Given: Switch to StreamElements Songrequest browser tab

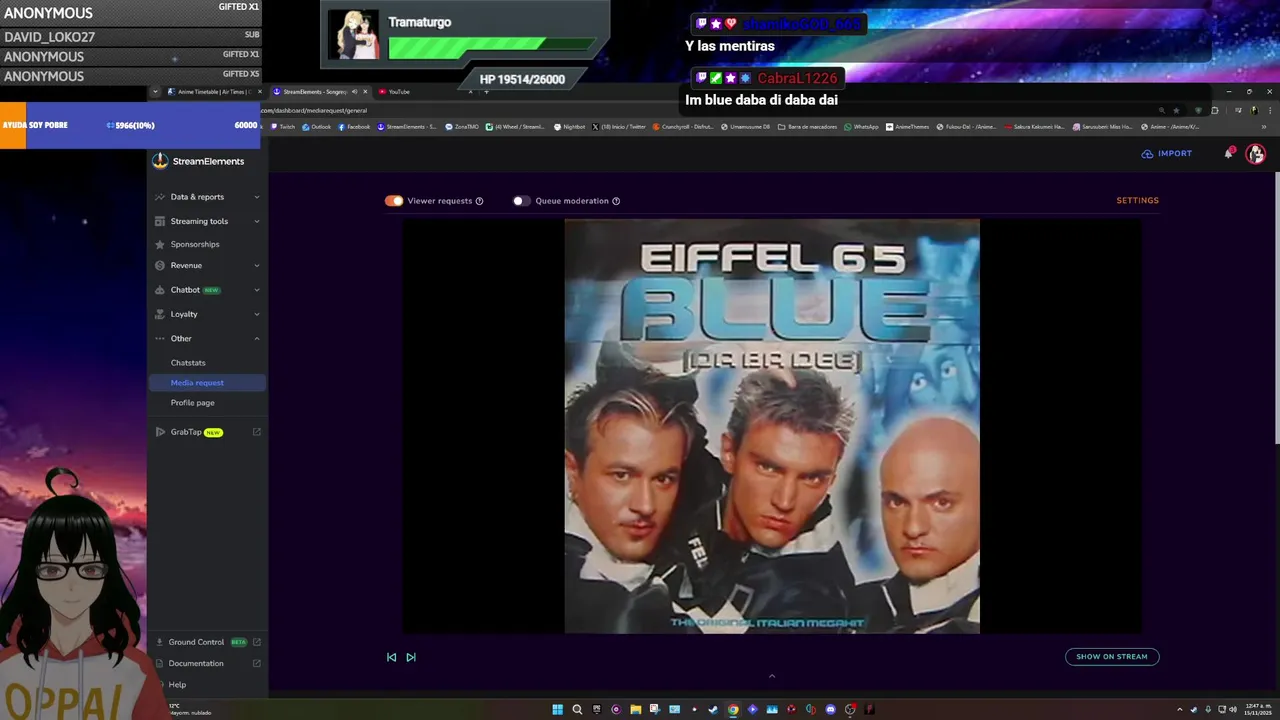Looking at the screenshot, I should point(320,91).
